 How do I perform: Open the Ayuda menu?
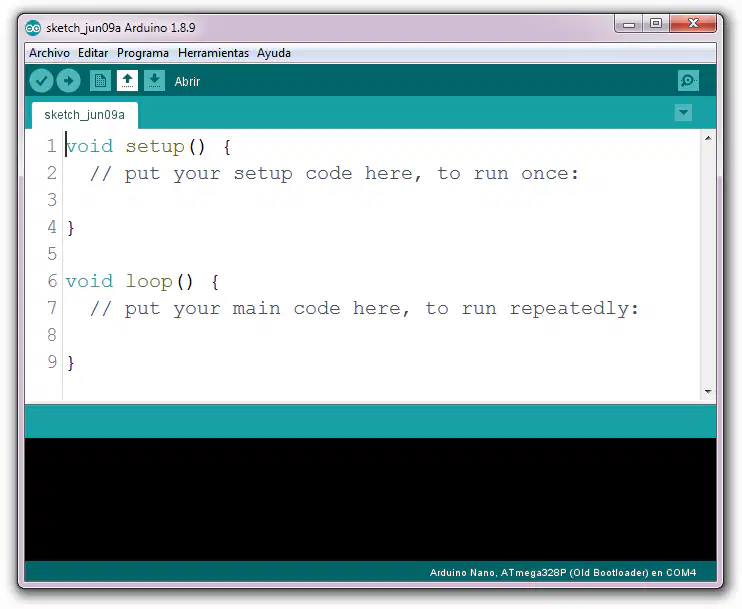274,53
